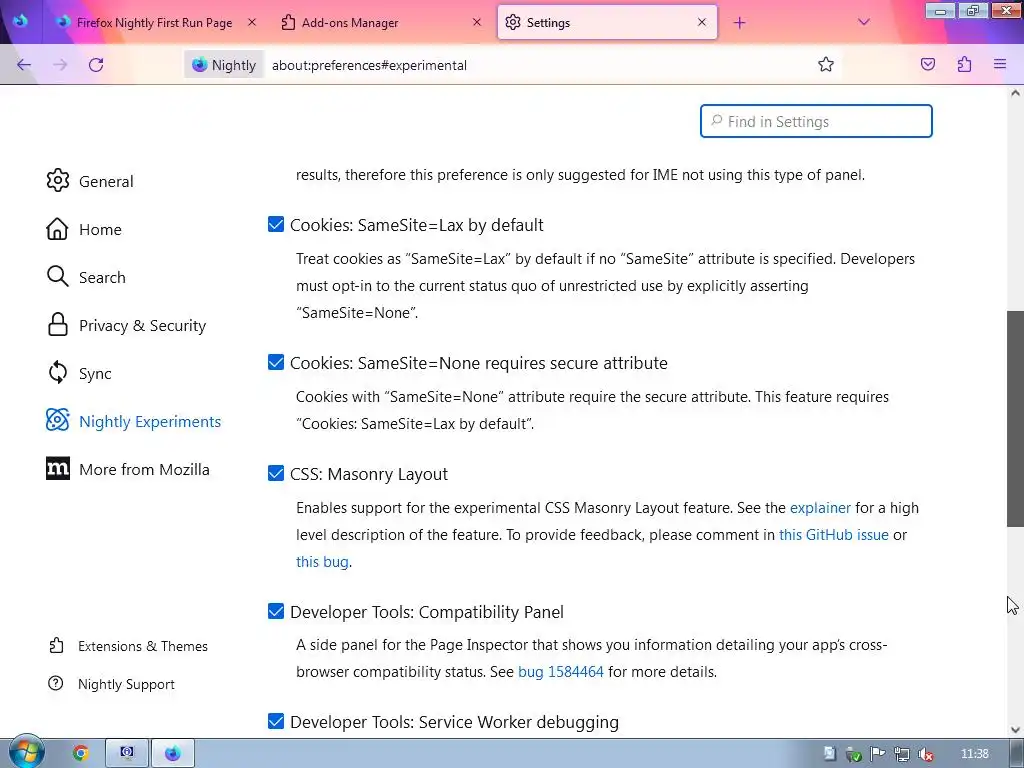The width and height of the screenshot is (1024, 768).
Task: Open the Privacy & Security category
Action: 142,325
